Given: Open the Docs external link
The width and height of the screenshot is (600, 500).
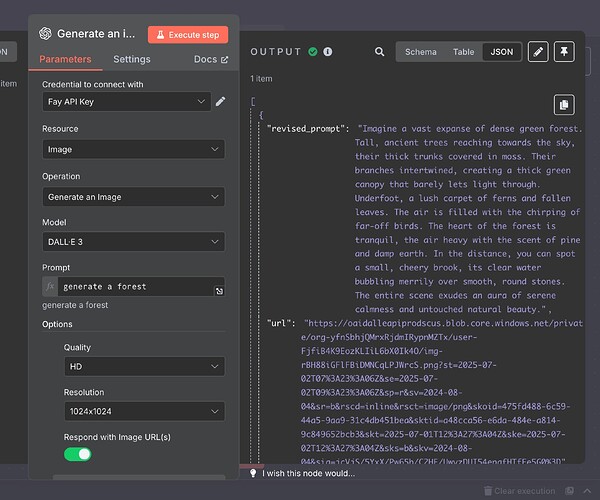Looking at the screenshot, I should tap(211, 59).
